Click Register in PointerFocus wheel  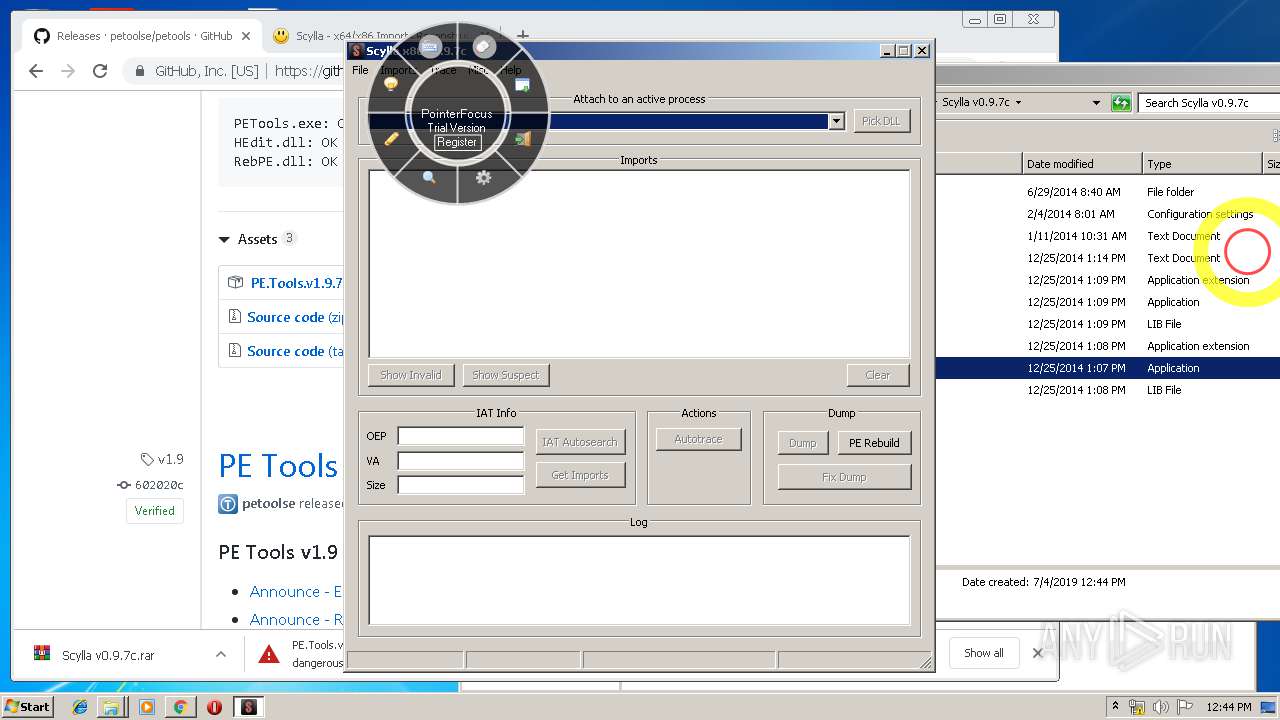click(457, 142)
